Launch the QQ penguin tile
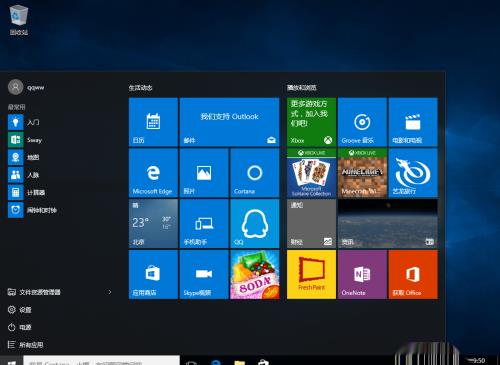Viewport: 500px width, 365px height. (255, 224)
